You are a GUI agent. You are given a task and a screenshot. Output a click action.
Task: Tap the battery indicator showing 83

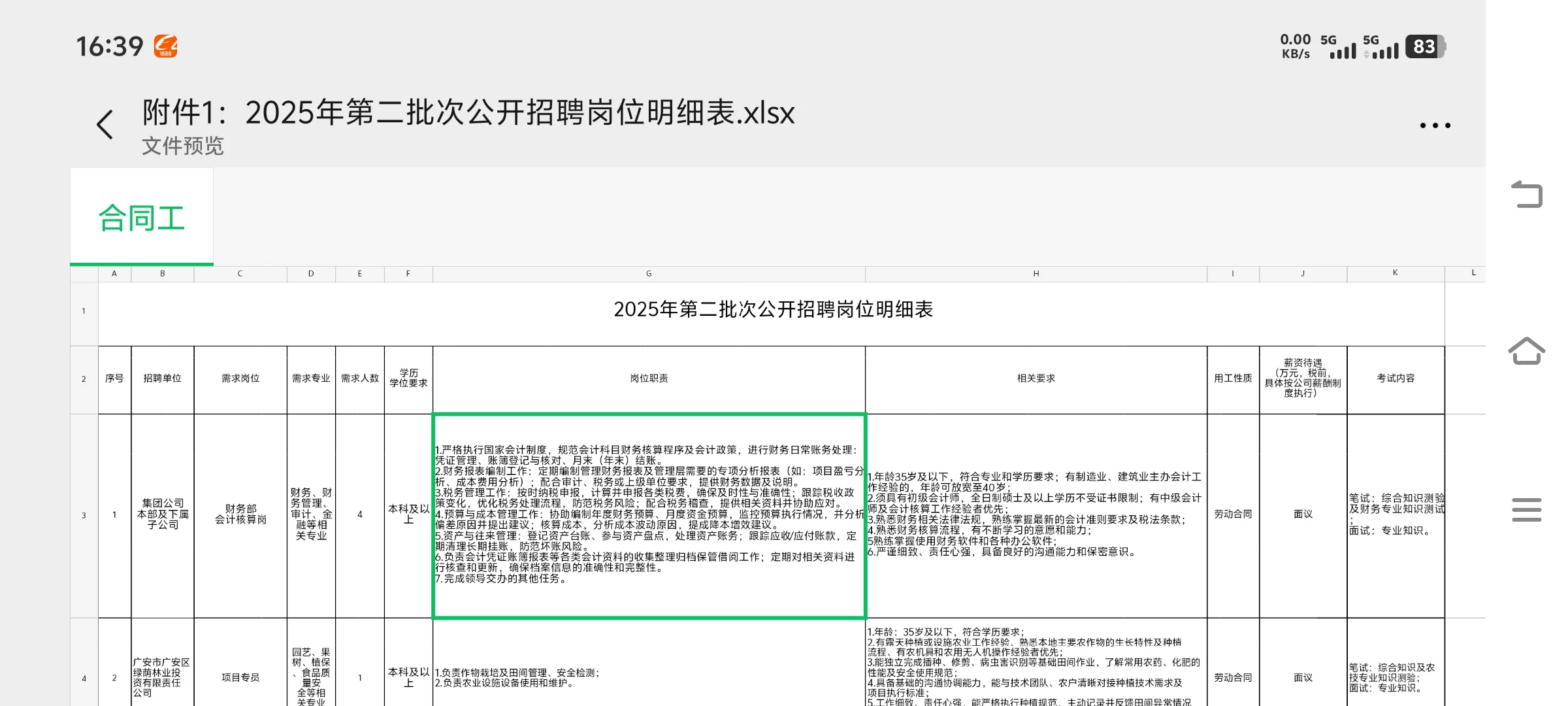pyautogui.click(x=1426, y=47)
